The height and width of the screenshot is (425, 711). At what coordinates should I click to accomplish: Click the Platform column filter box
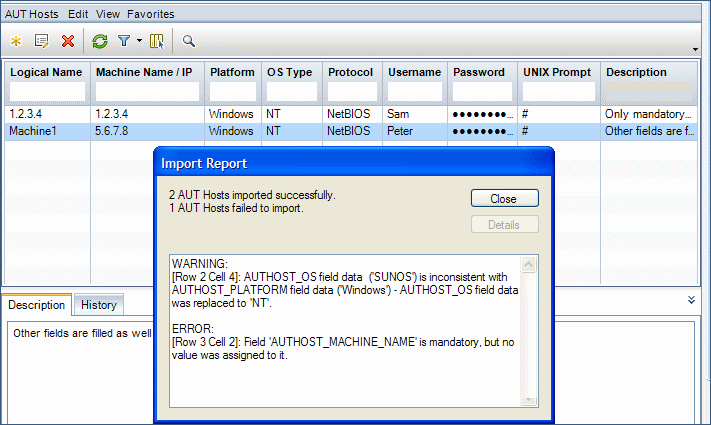click(x=232, y=92)
